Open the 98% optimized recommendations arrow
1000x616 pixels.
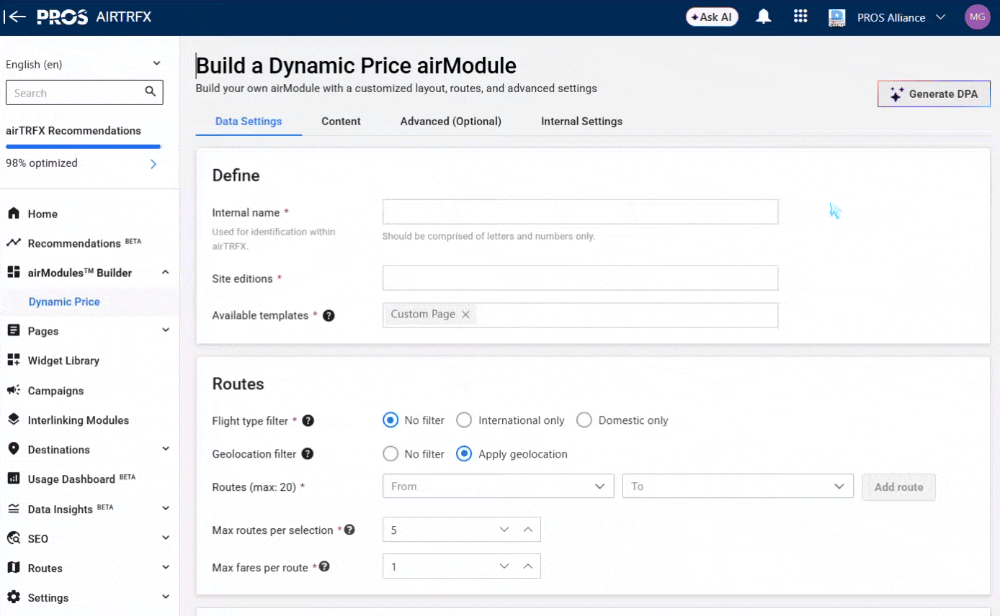pyautogui.click(x=153, y=164)
